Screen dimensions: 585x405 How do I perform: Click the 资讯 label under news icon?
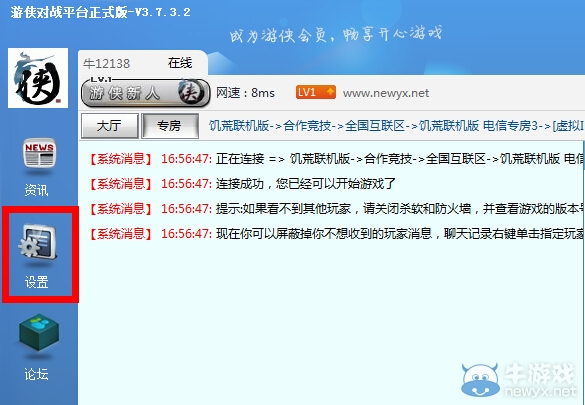[37, 190]
